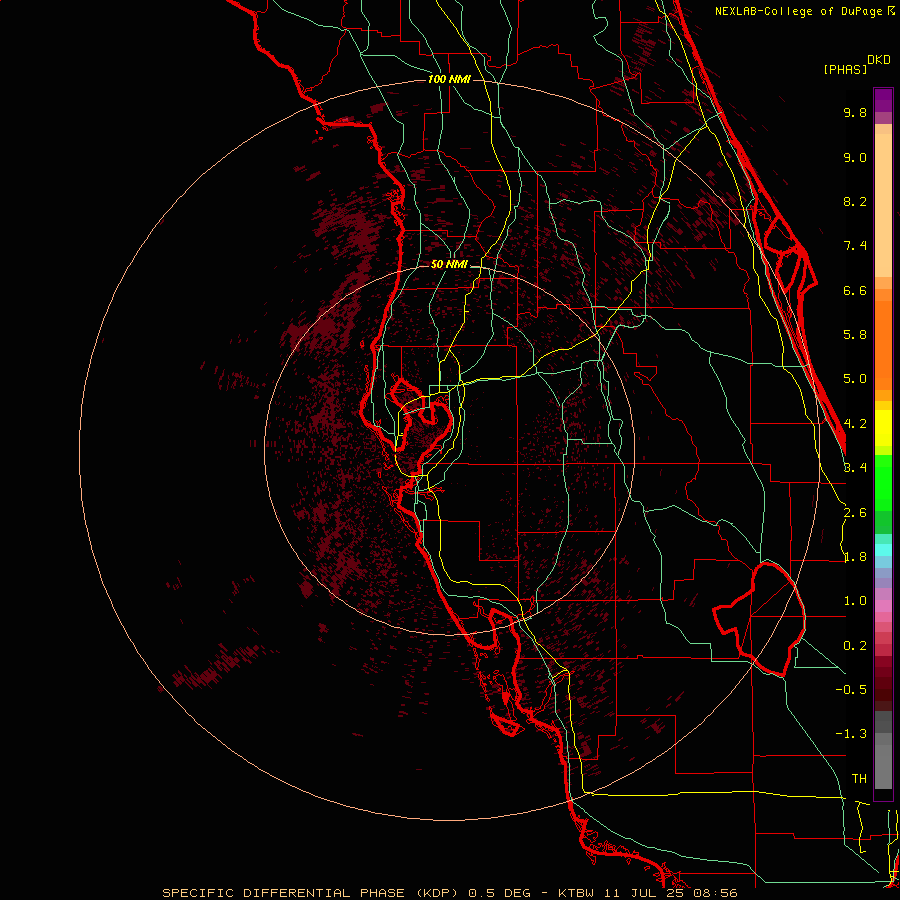
Task: Click the 5.8 value on the color scale
Action: [x=855, y=335]
